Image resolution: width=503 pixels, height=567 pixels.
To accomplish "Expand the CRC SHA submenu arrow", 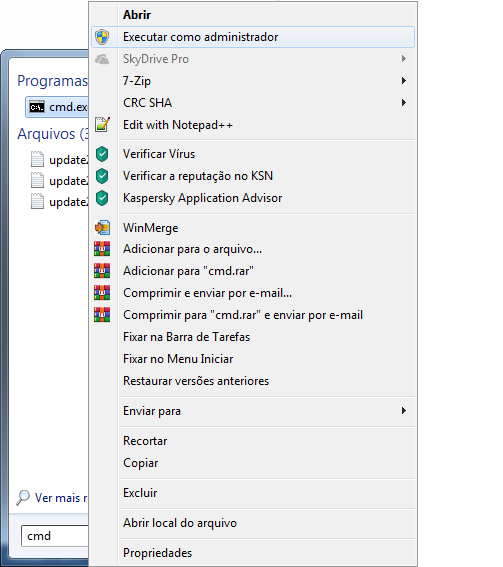I will pyautogui.click(x=404, y=103).
